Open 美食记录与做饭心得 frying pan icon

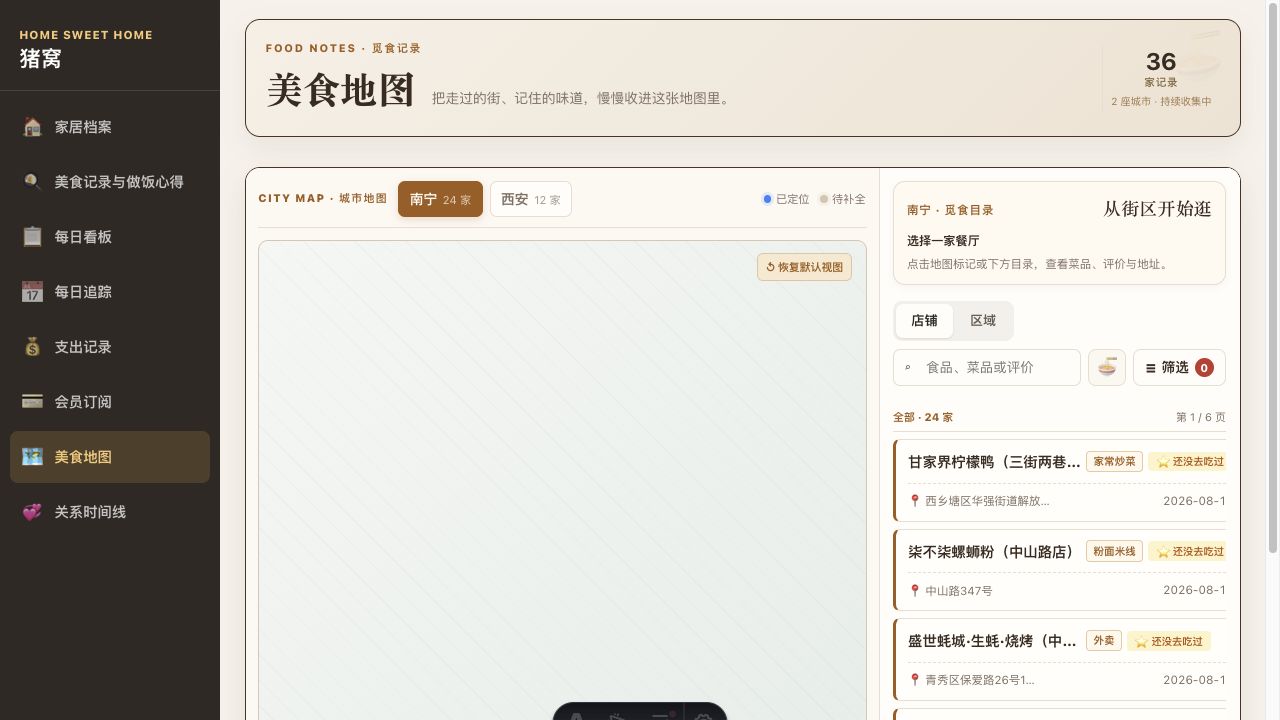(32, 182)
